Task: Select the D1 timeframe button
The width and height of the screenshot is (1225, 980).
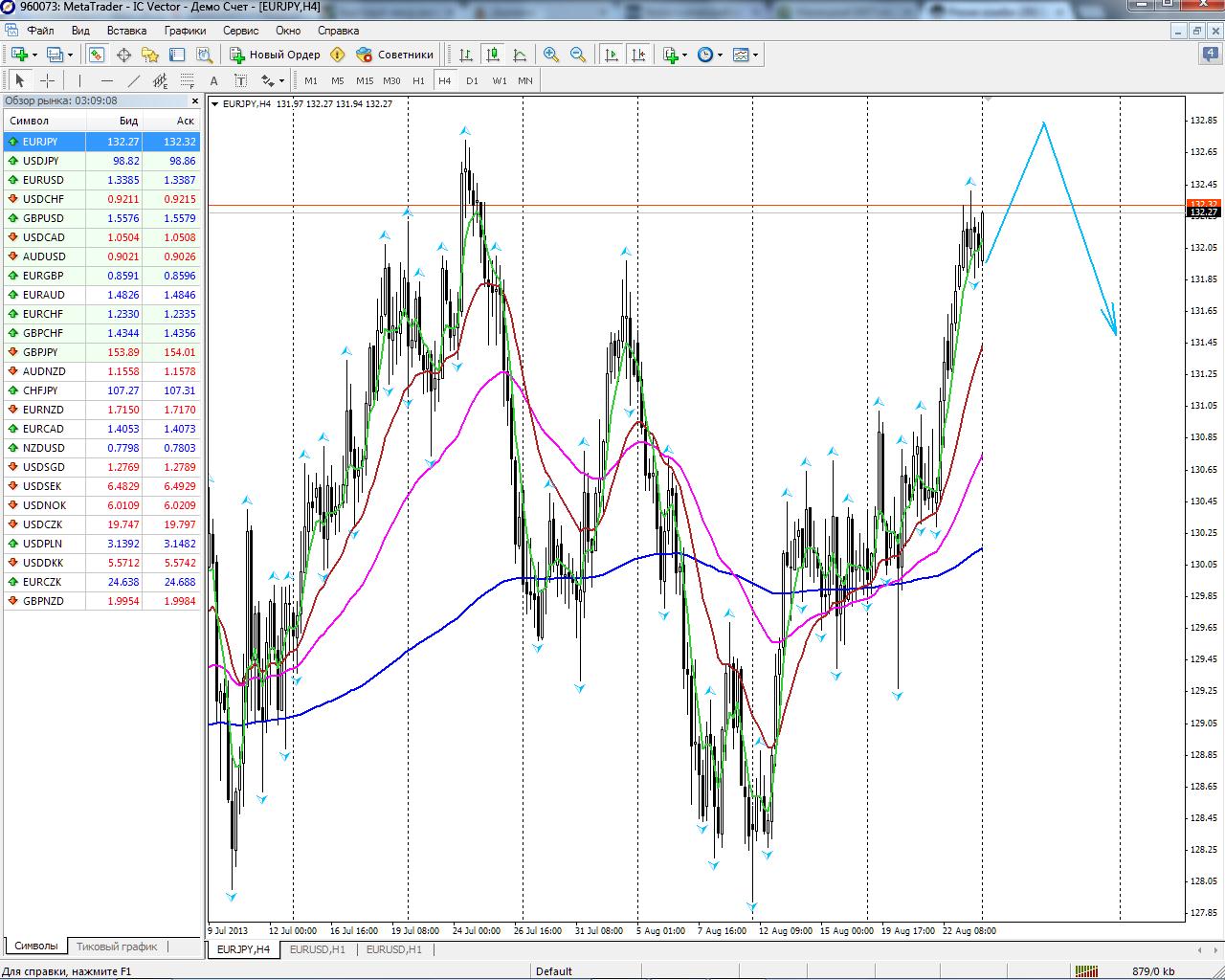Action: [472, 81]
